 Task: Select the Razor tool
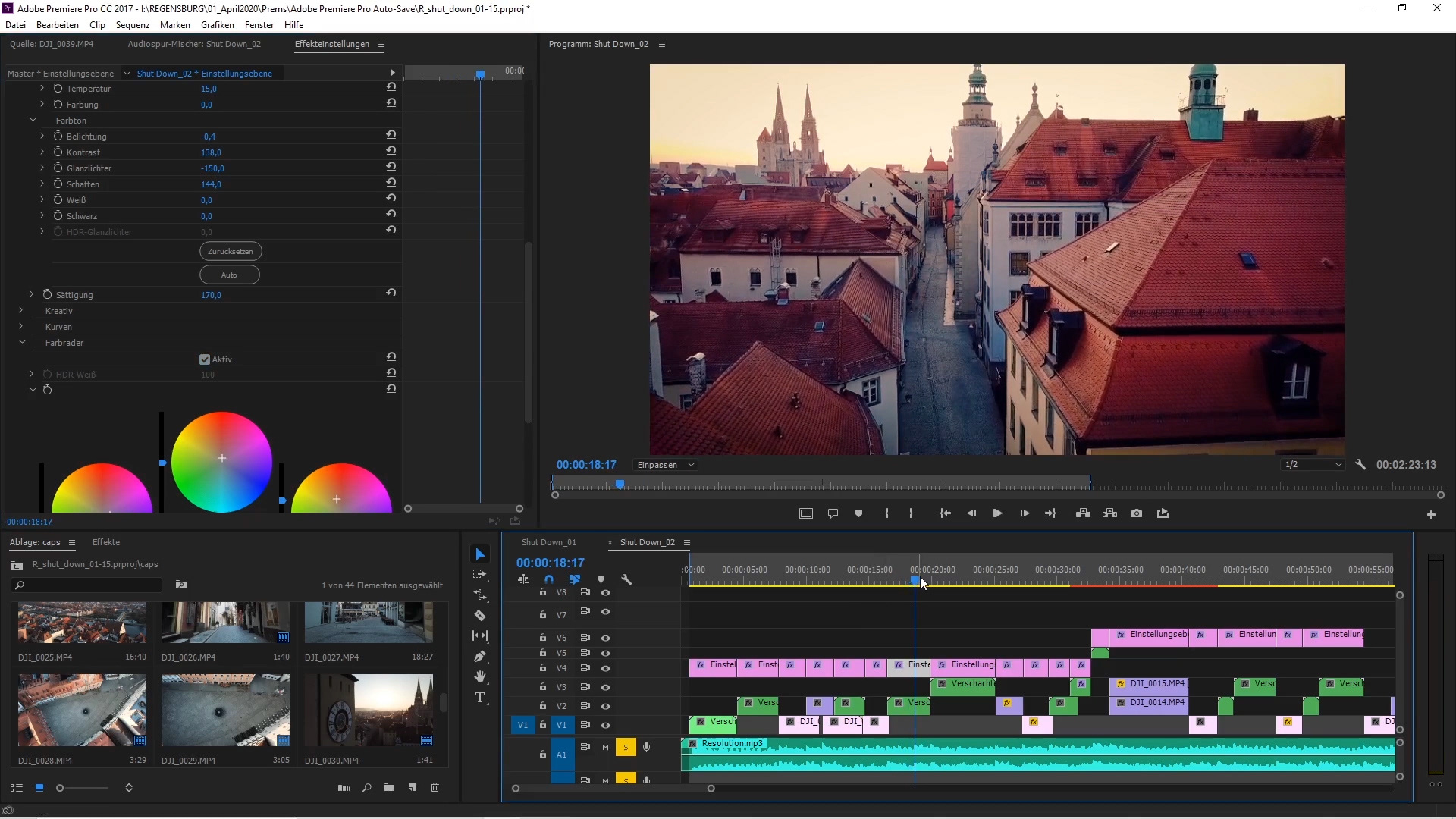point(480,616)
